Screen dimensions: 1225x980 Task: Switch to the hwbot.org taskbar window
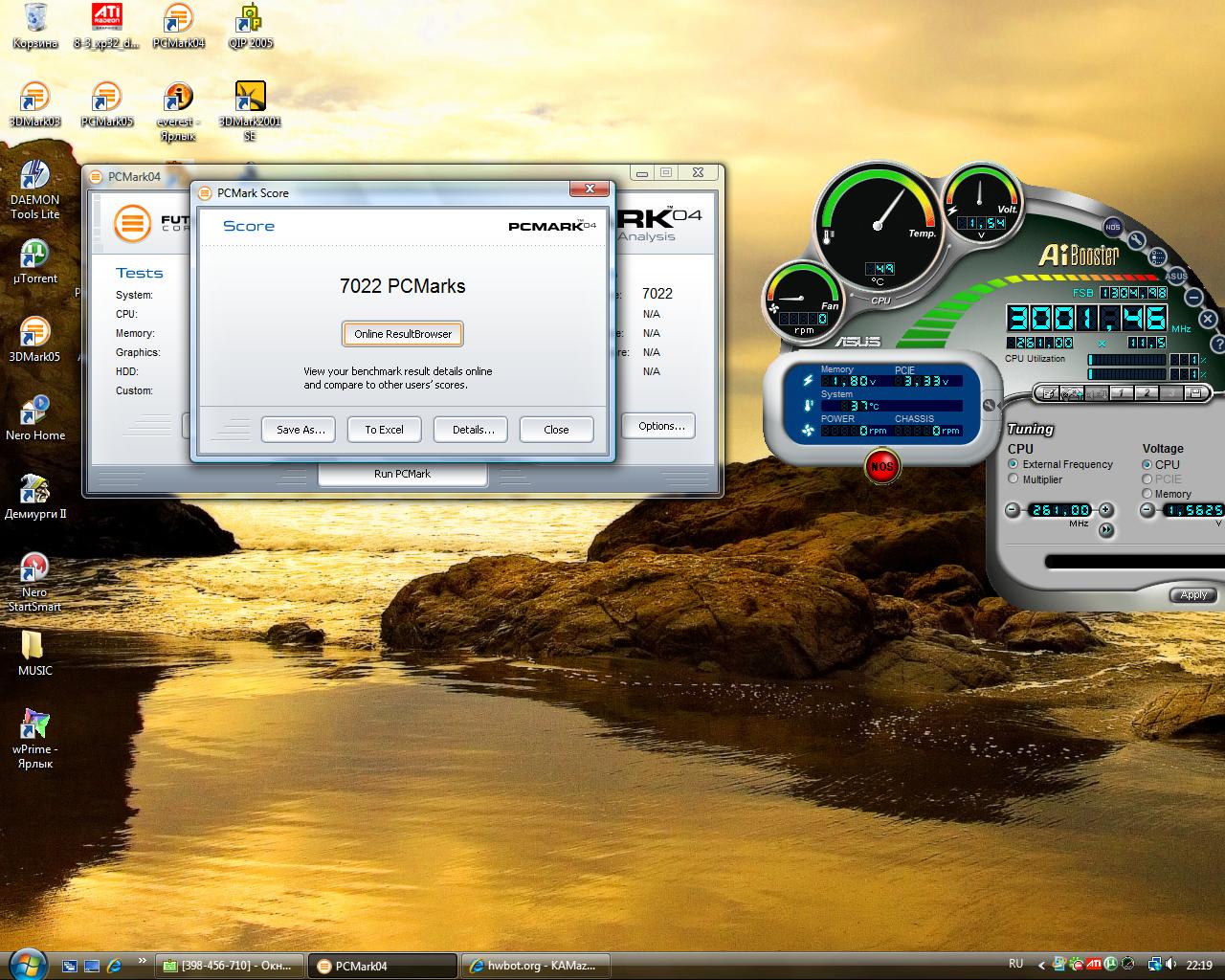pos(534,966)
